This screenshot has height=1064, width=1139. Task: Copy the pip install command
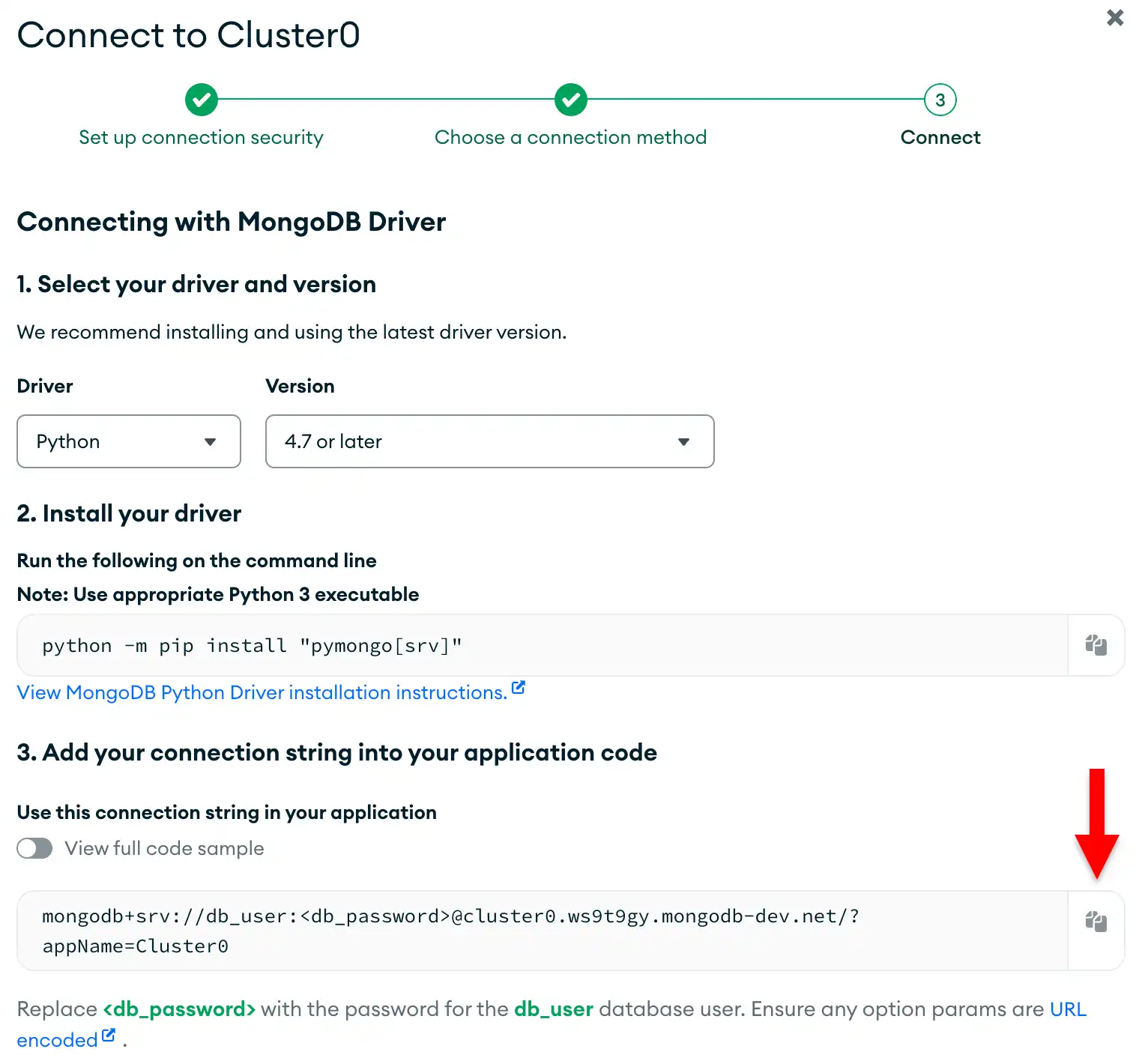click(1096, 644)
